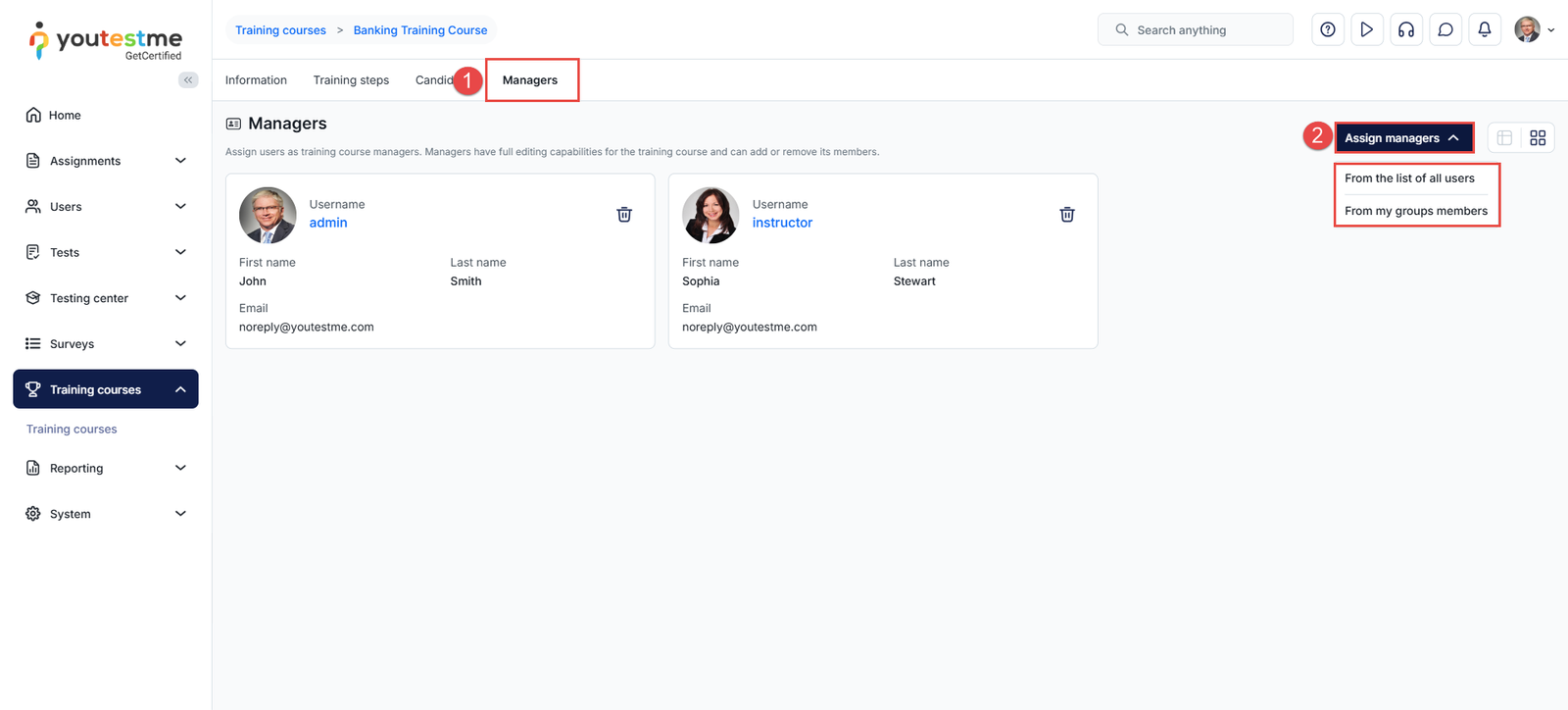The height and width of the screenshot is (710, 1568).
Task: Switch to grid card view
Action: coord(1538,138)
